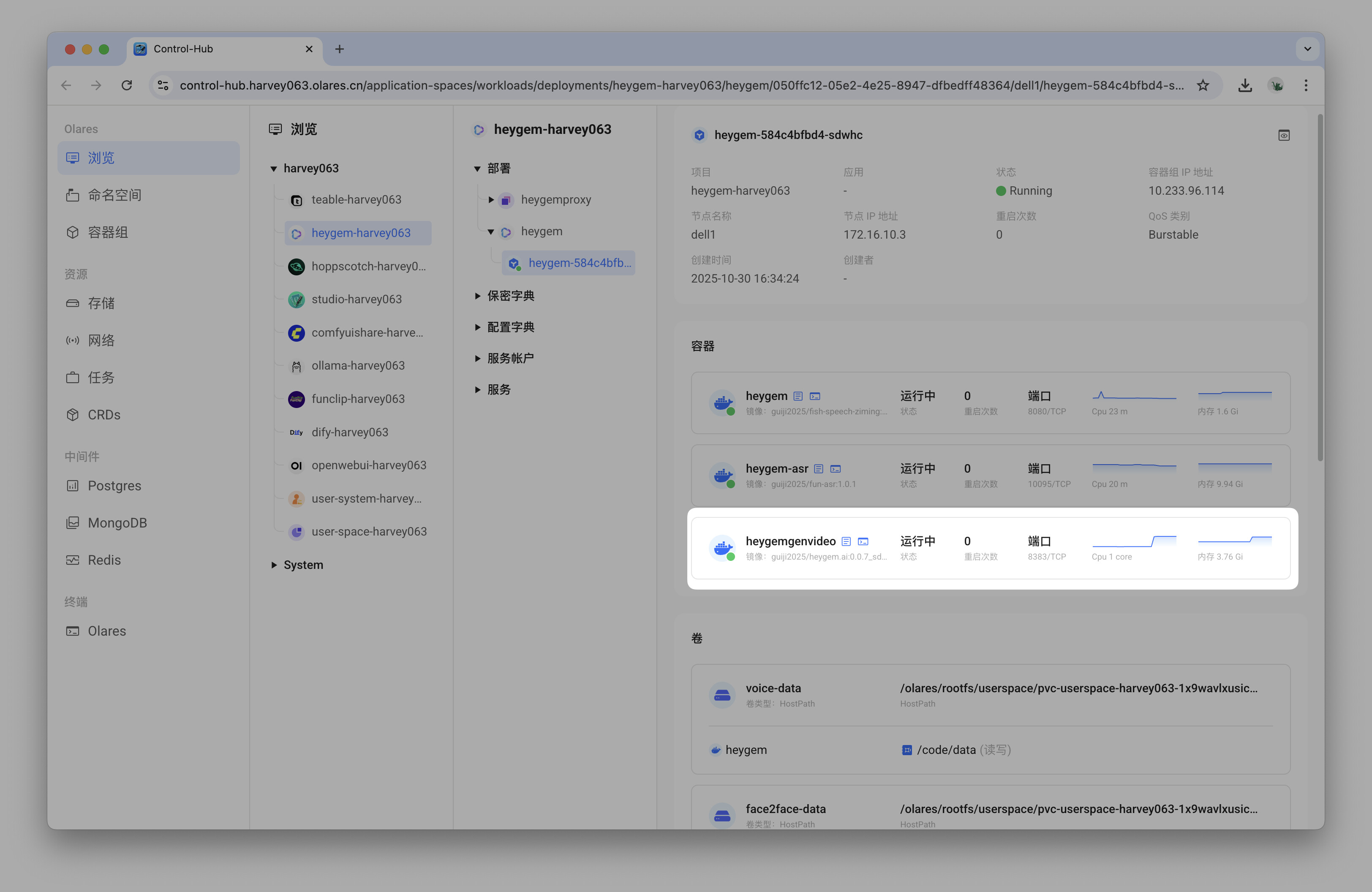Reload the Control-Hub page
The height and width of the screenshot is (892, 1372).
(x=127, y=85)
